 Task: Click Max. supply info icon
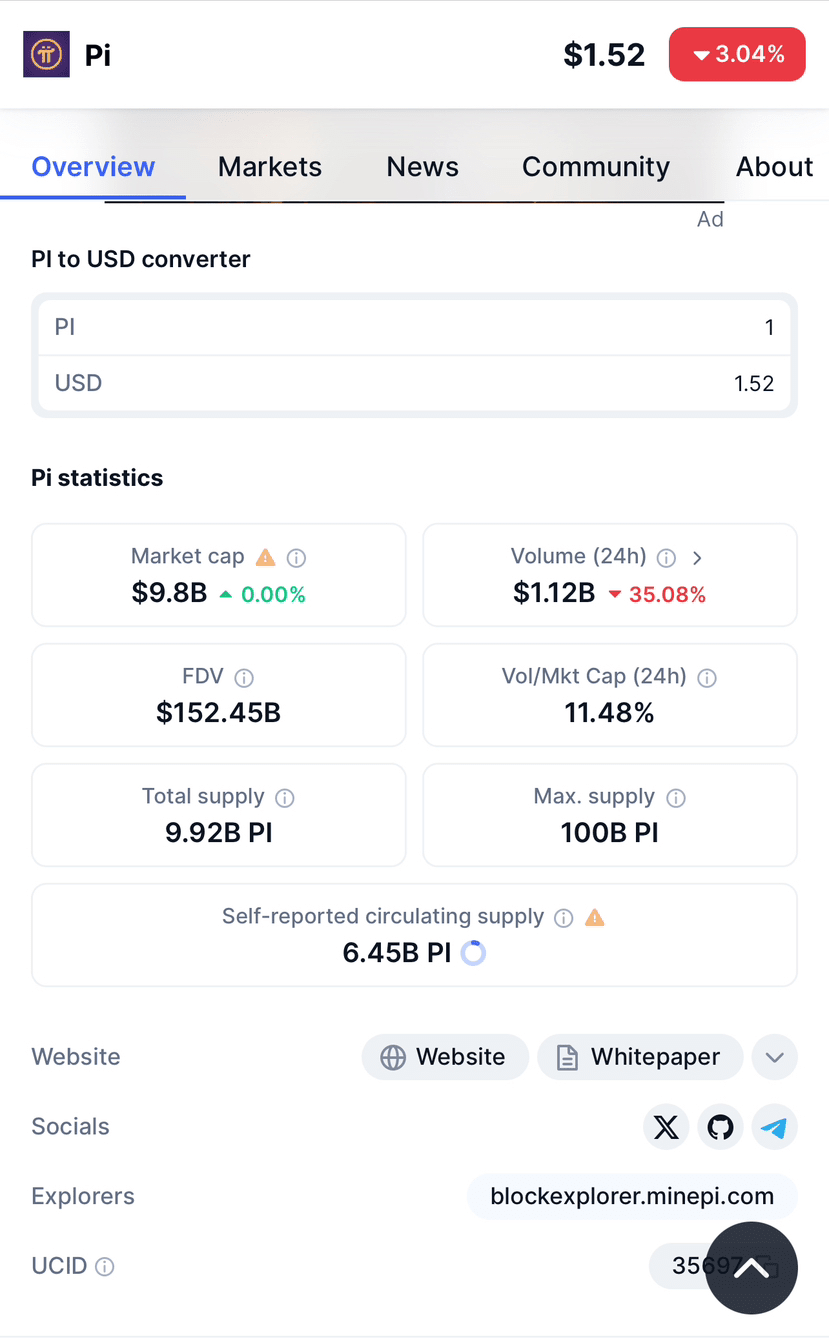point(676,798)
